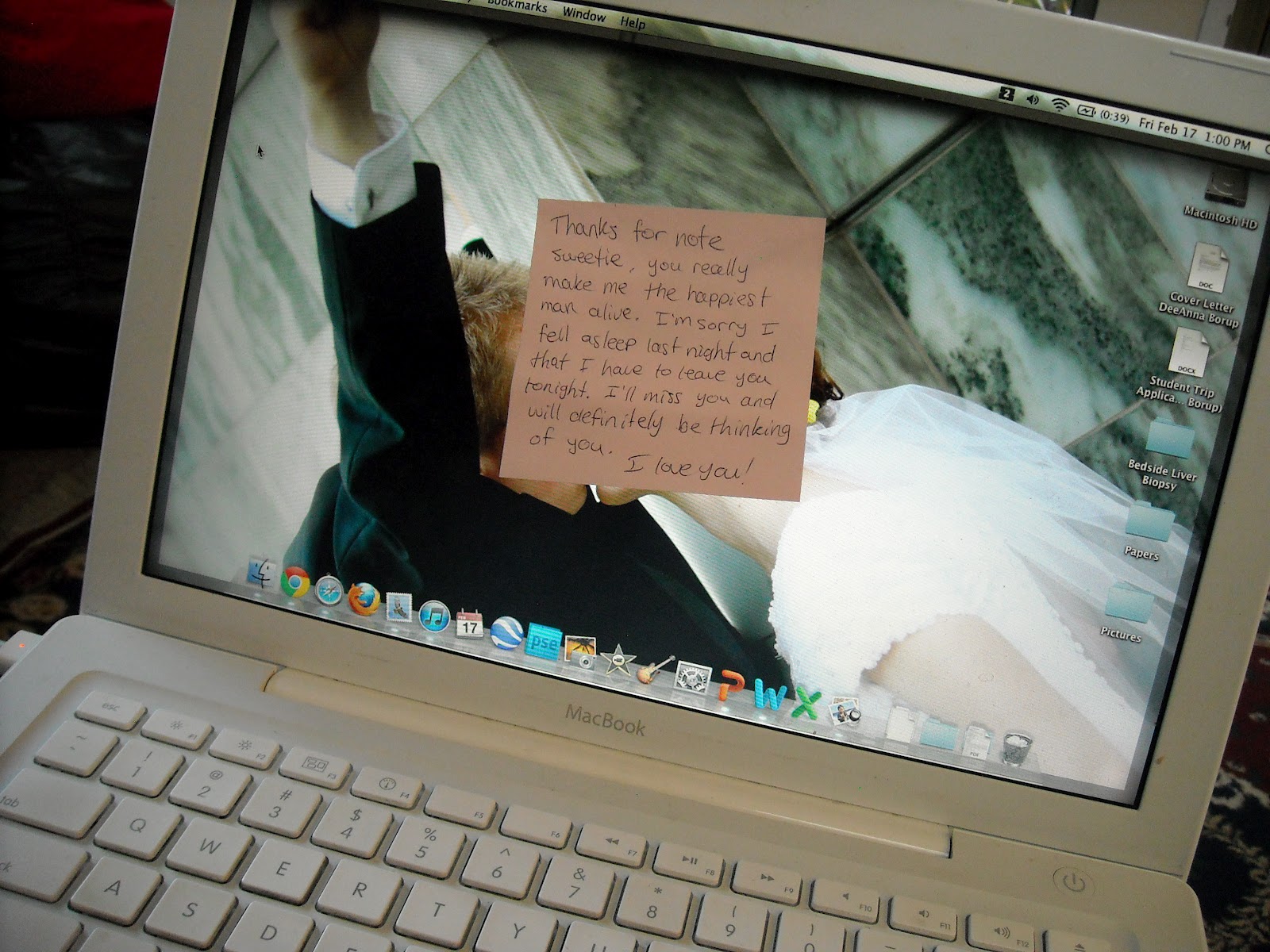Click the battery status (0:39) indicator

pos(1103,114)
